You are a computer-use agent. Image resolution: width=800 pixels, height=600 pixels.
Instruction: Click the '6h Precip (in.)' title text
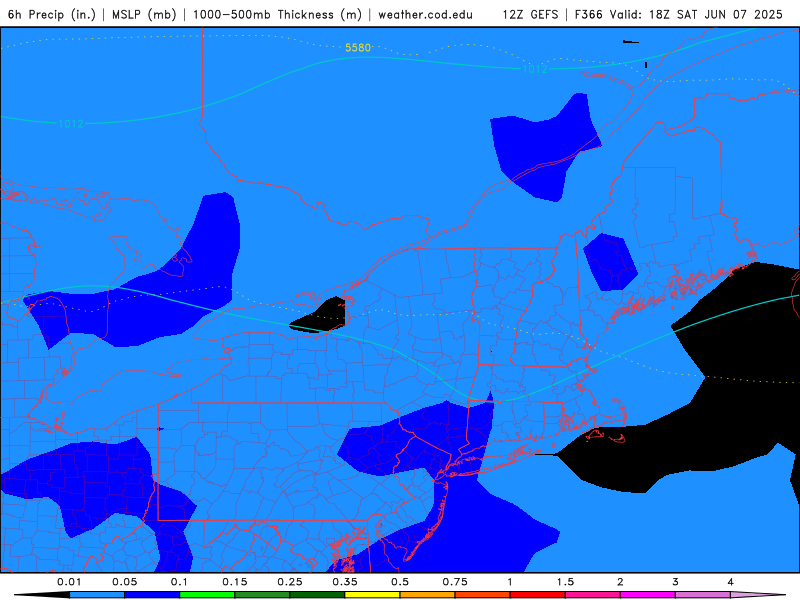coord(52,14)
